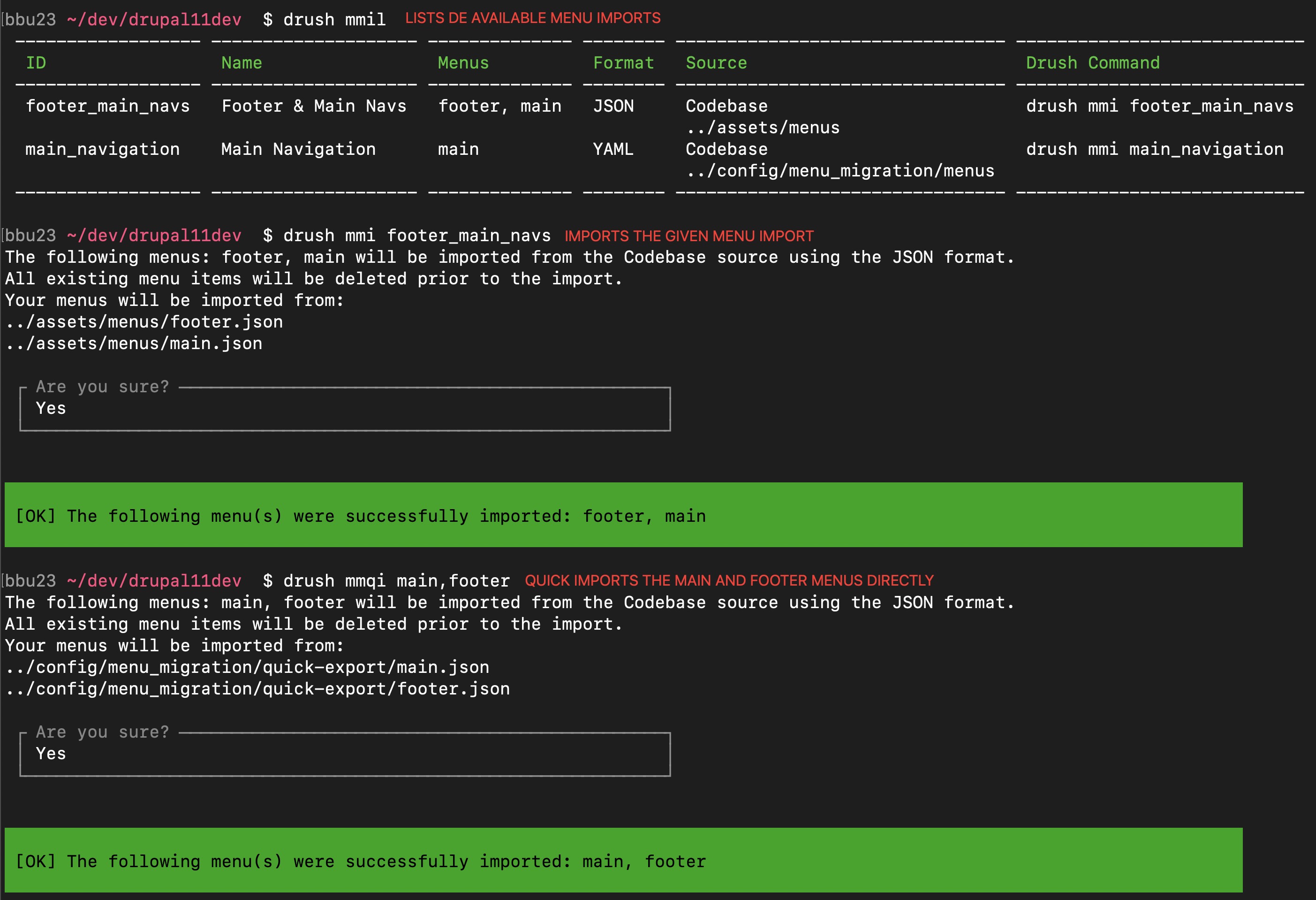Click the main_navigation table entry

(x=103, y=148)
